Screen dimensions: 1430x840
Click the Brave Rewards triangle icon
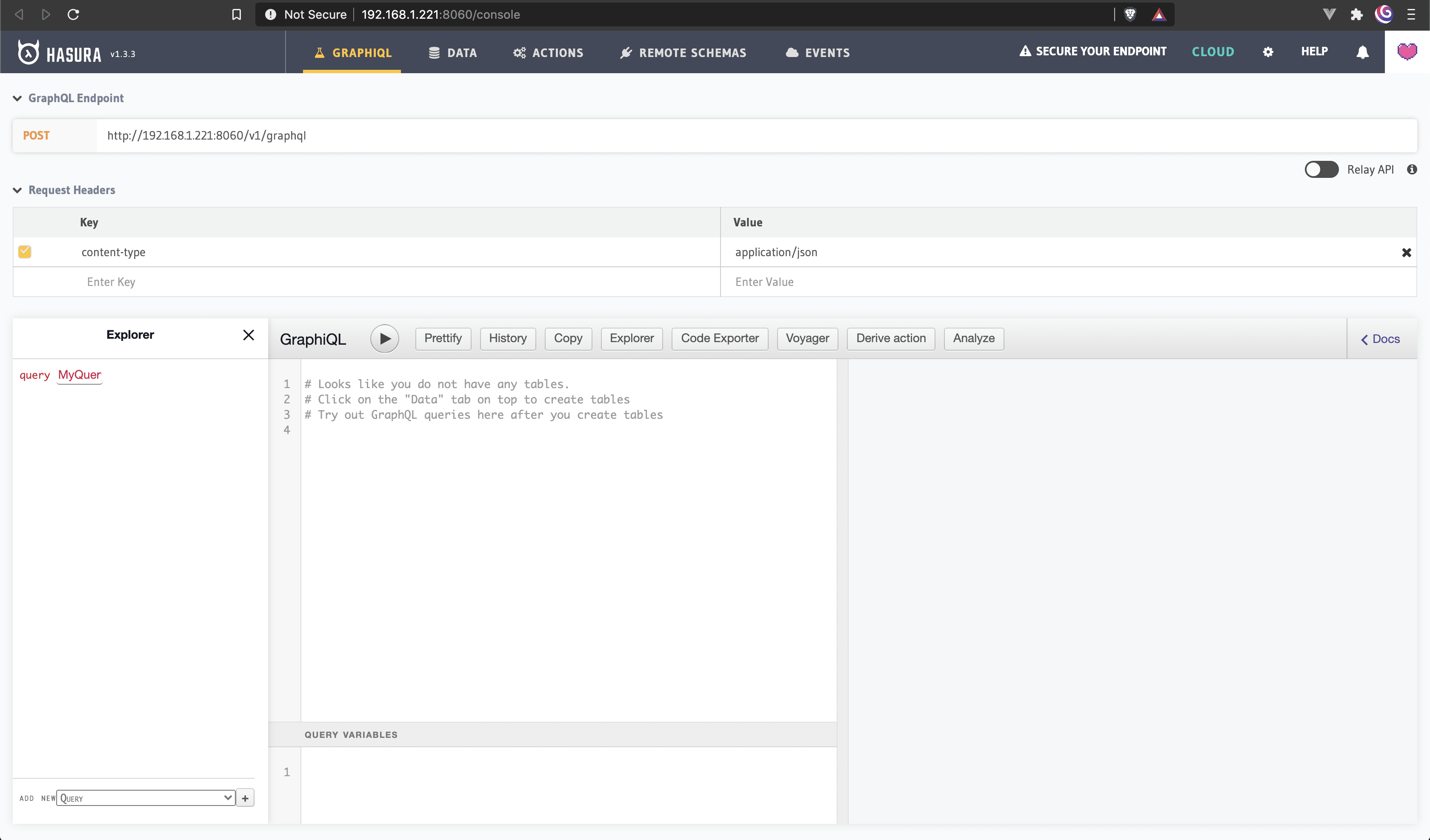[x=1159, y=15]
